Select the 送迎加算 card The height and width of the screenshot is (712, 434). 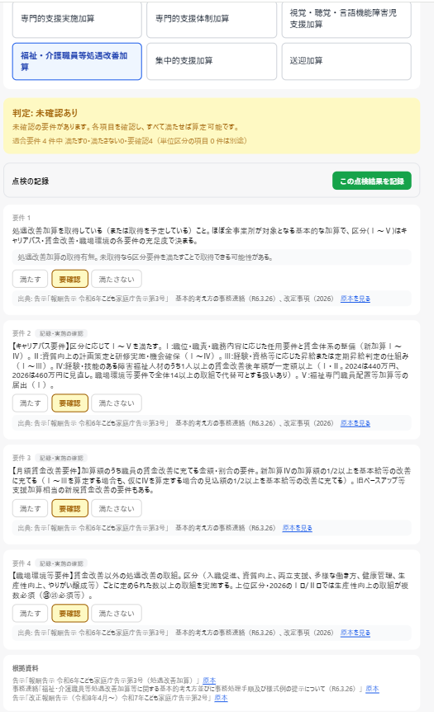(346, 61)
